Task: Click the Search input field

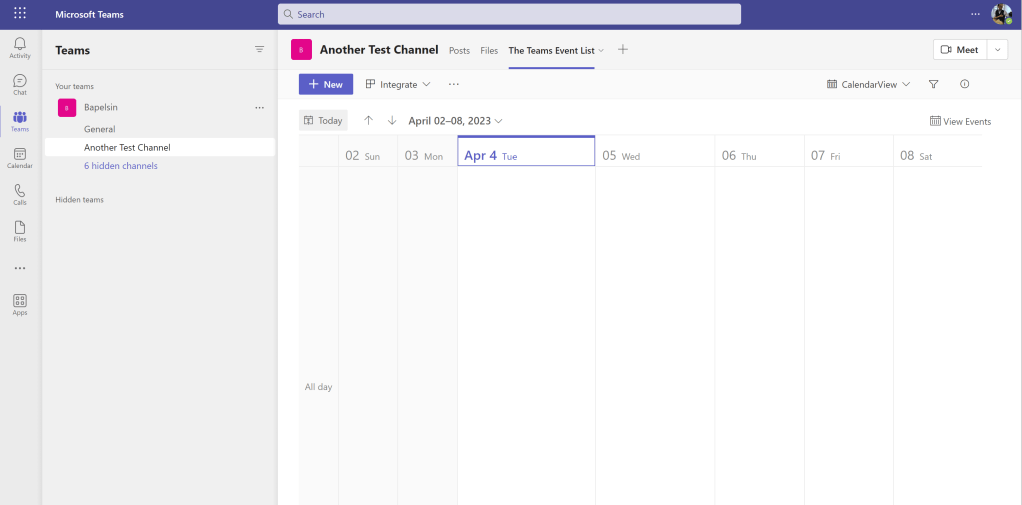Action: pyautogui.click(x=509, y=14)
